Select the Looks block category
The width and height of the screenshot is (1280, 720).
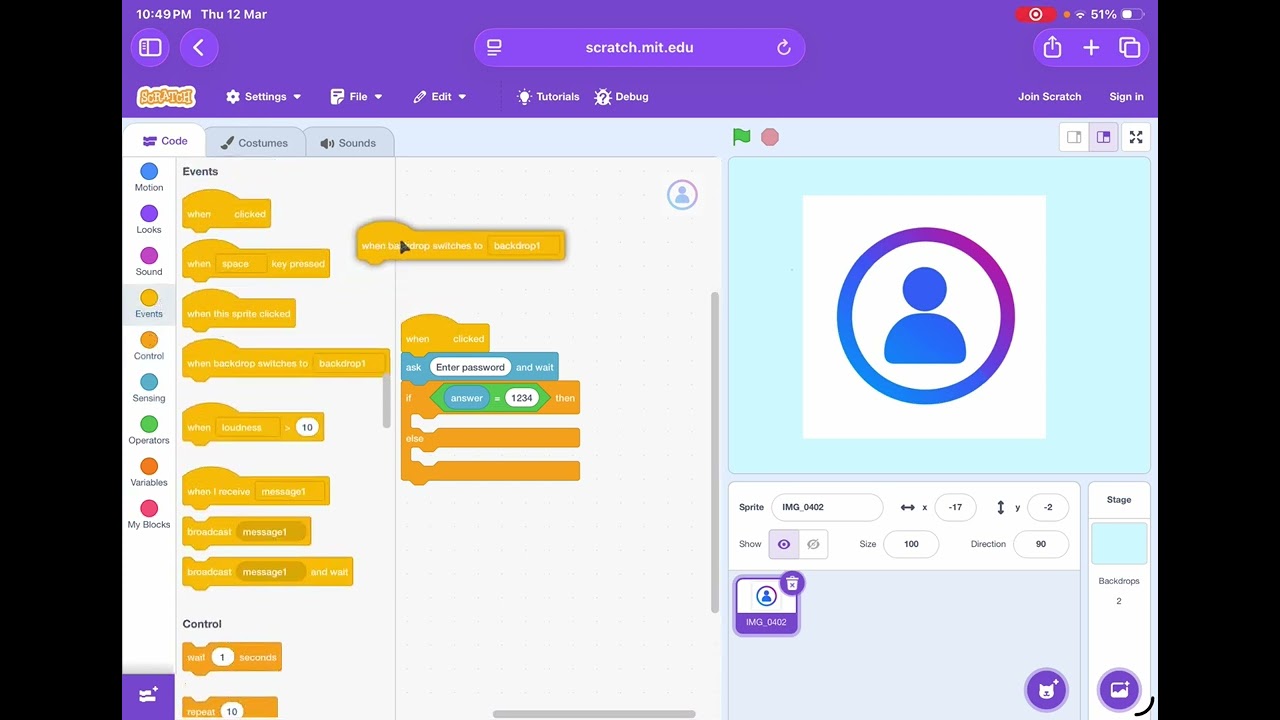coord(149,220)
